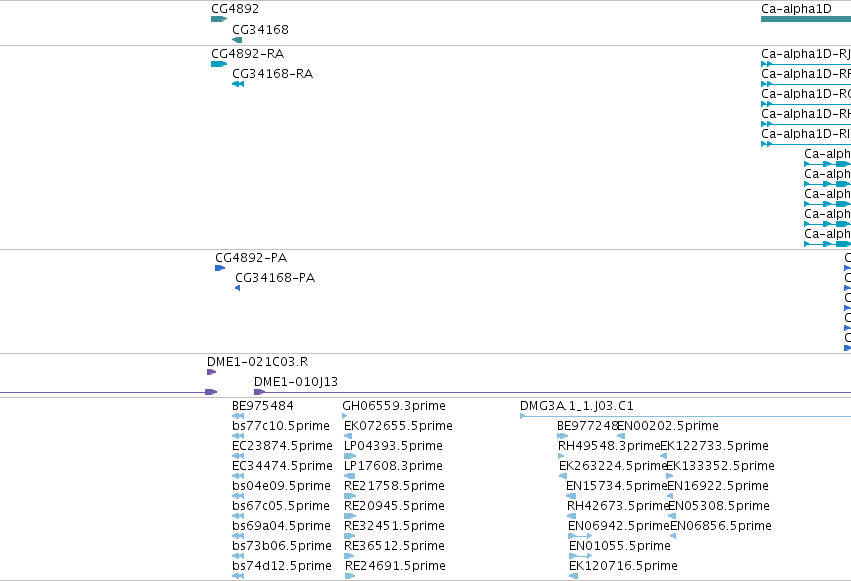Select the CG34168 gene feature
The height and width of the screenshot is (581, 851).
tap(237, 40)
